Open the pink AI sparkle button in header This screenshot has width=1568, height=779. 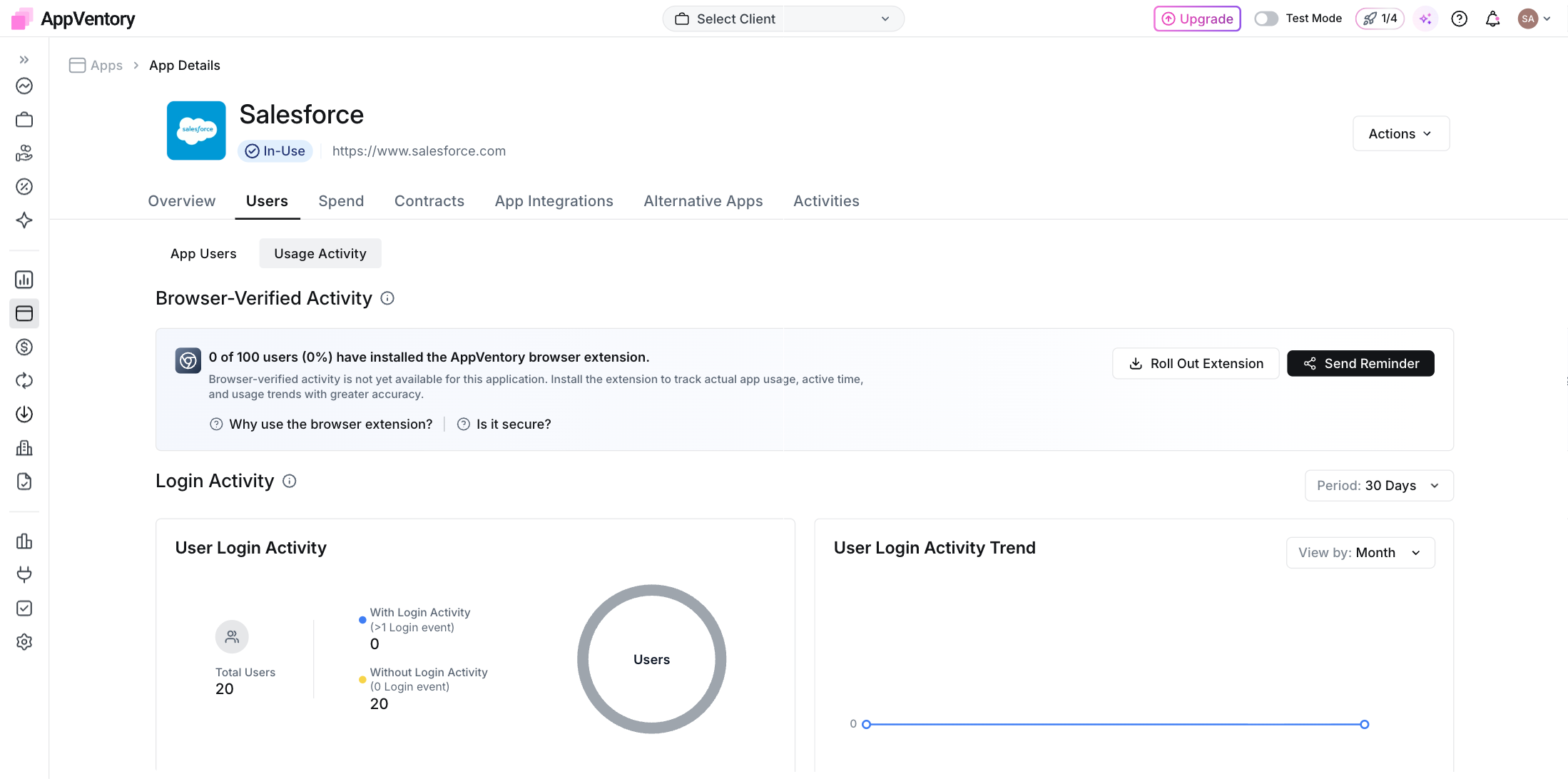1425,19
